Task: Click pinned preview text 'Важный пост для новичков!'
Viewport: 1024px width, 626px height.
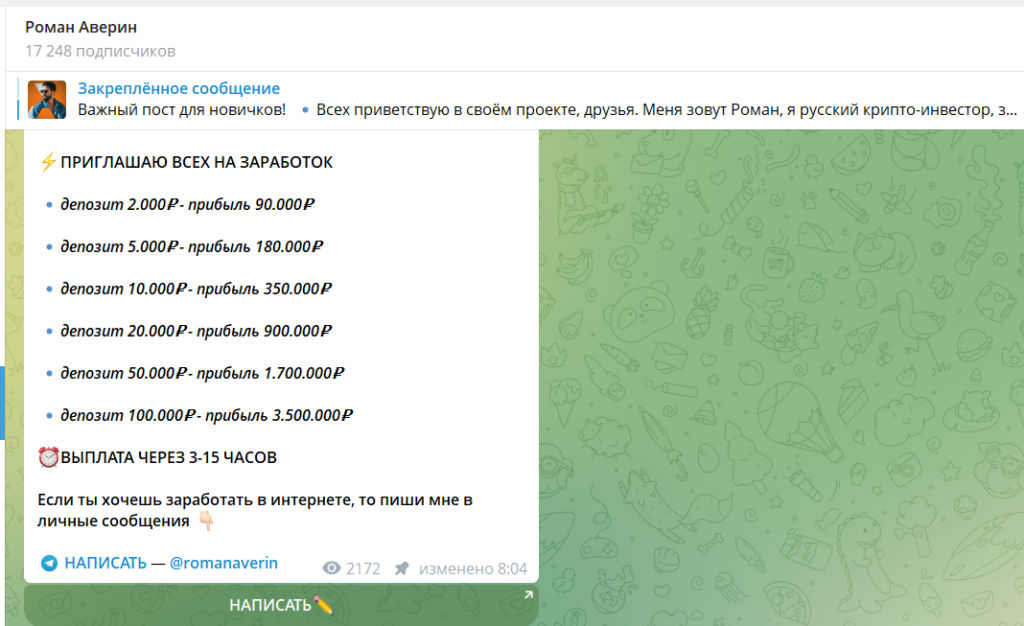Action: (x=182, y=109)
